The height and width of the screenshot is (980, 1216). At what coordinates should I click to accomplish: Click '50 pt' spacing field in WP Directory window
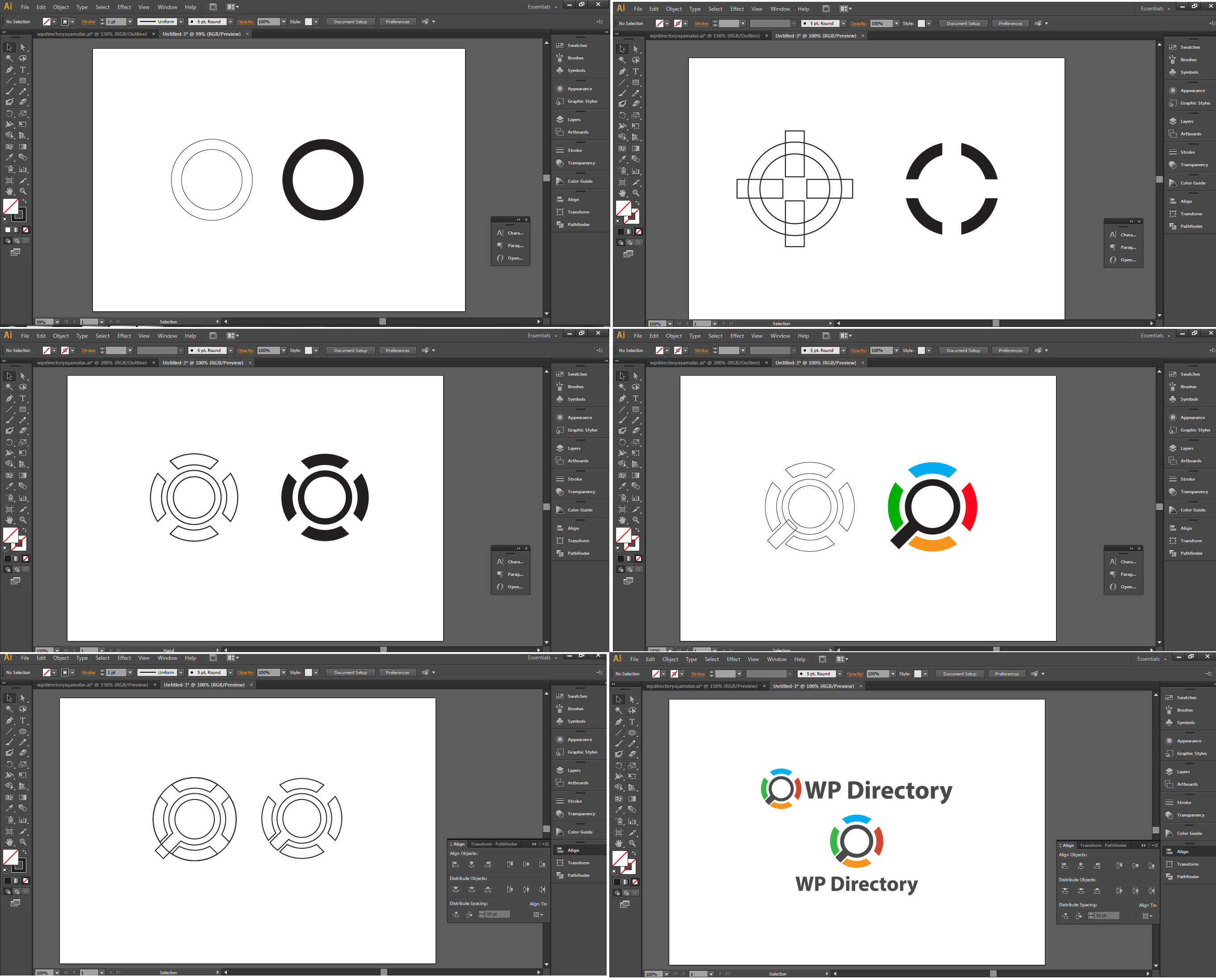pyautogui.click(x=1106, y=916)
